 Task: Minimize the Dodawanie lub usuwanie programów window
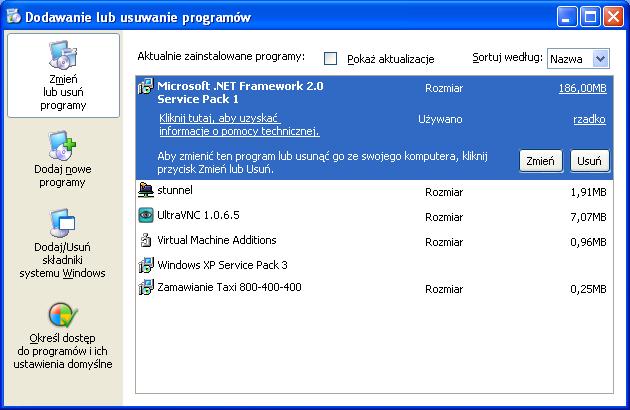coord(567,17)
